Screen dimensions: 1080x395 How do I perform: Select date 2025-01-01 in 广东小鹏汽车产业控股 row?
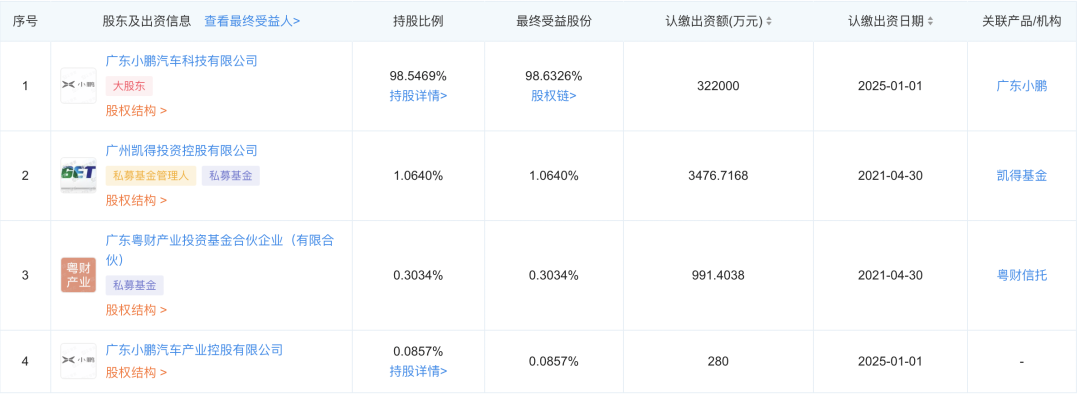890,361
